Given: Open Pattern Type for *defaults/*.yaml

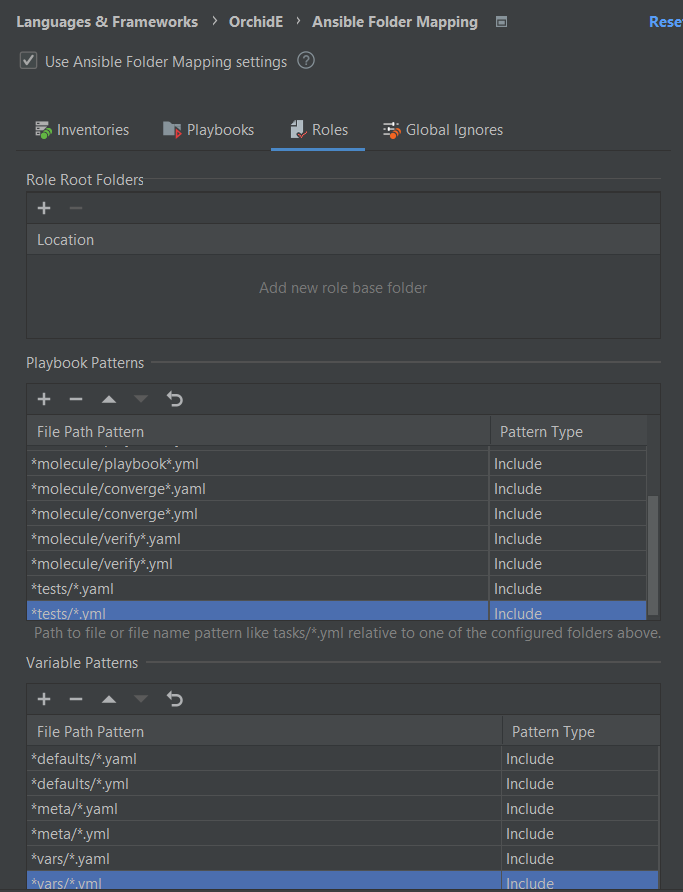Looking at the screenshot, I should pyautogui.click(x=580, y=759).
